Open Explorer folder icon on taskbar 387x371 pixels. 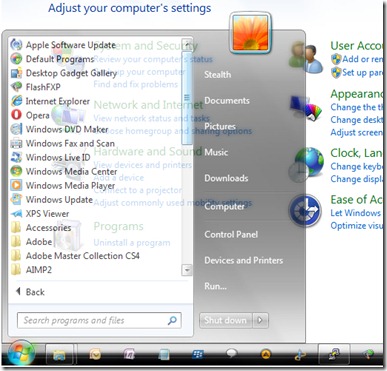coord(59,355)
